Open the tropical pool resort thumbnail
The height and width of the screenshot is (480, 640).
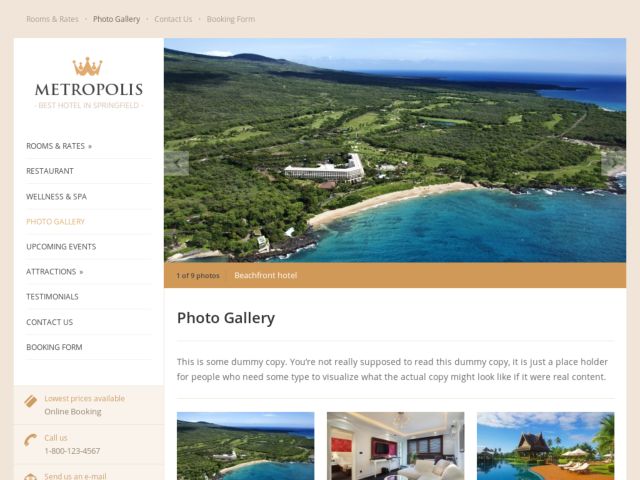[x=546, y=446]
